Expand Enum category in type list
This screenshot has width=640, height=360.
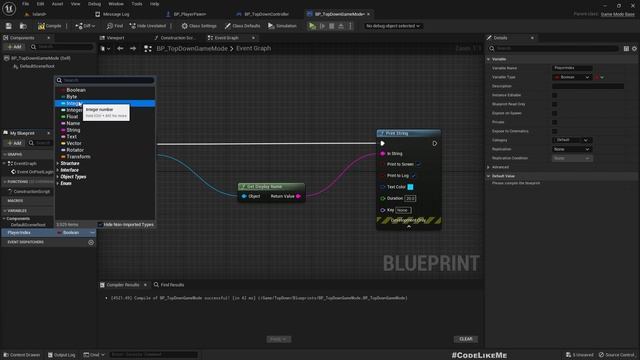point(58,183)
